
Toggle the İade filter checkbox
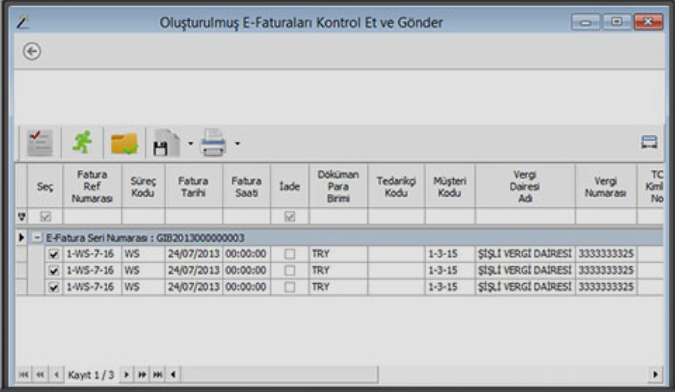coord(290,216)
